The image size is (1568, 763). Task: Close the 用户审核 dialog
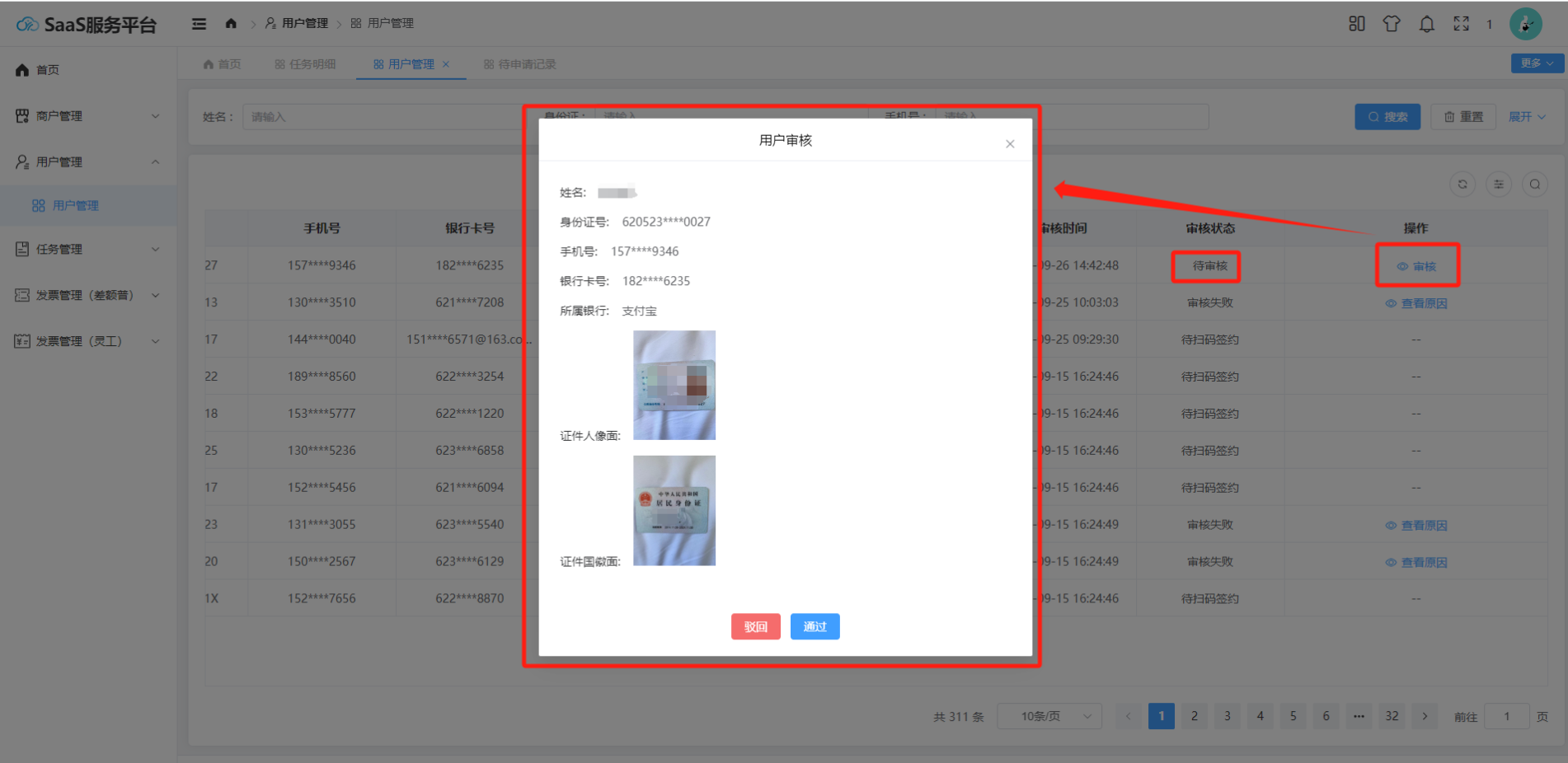(1010, 144)
